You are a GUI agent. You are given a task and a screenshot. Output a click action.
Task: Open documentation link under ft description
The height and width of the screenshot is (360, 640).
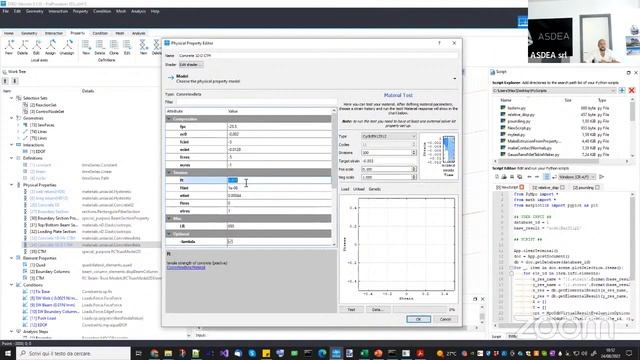point(186,268)
